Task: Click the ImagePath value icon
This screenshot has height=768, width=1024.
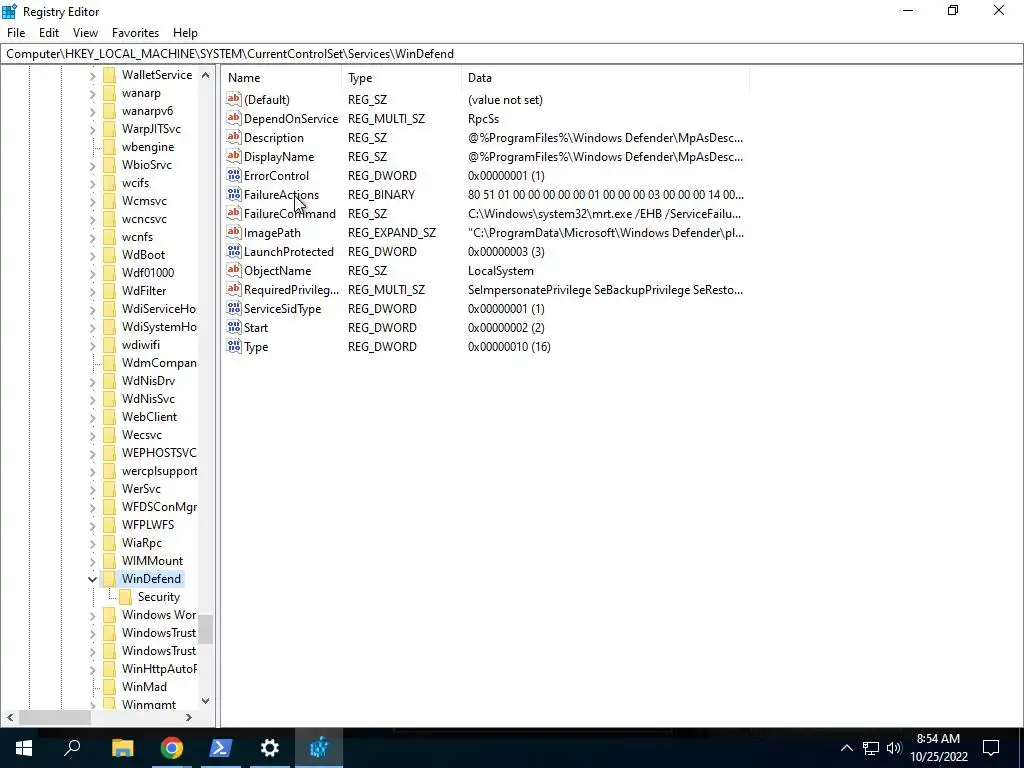Action: pos(234,232)
